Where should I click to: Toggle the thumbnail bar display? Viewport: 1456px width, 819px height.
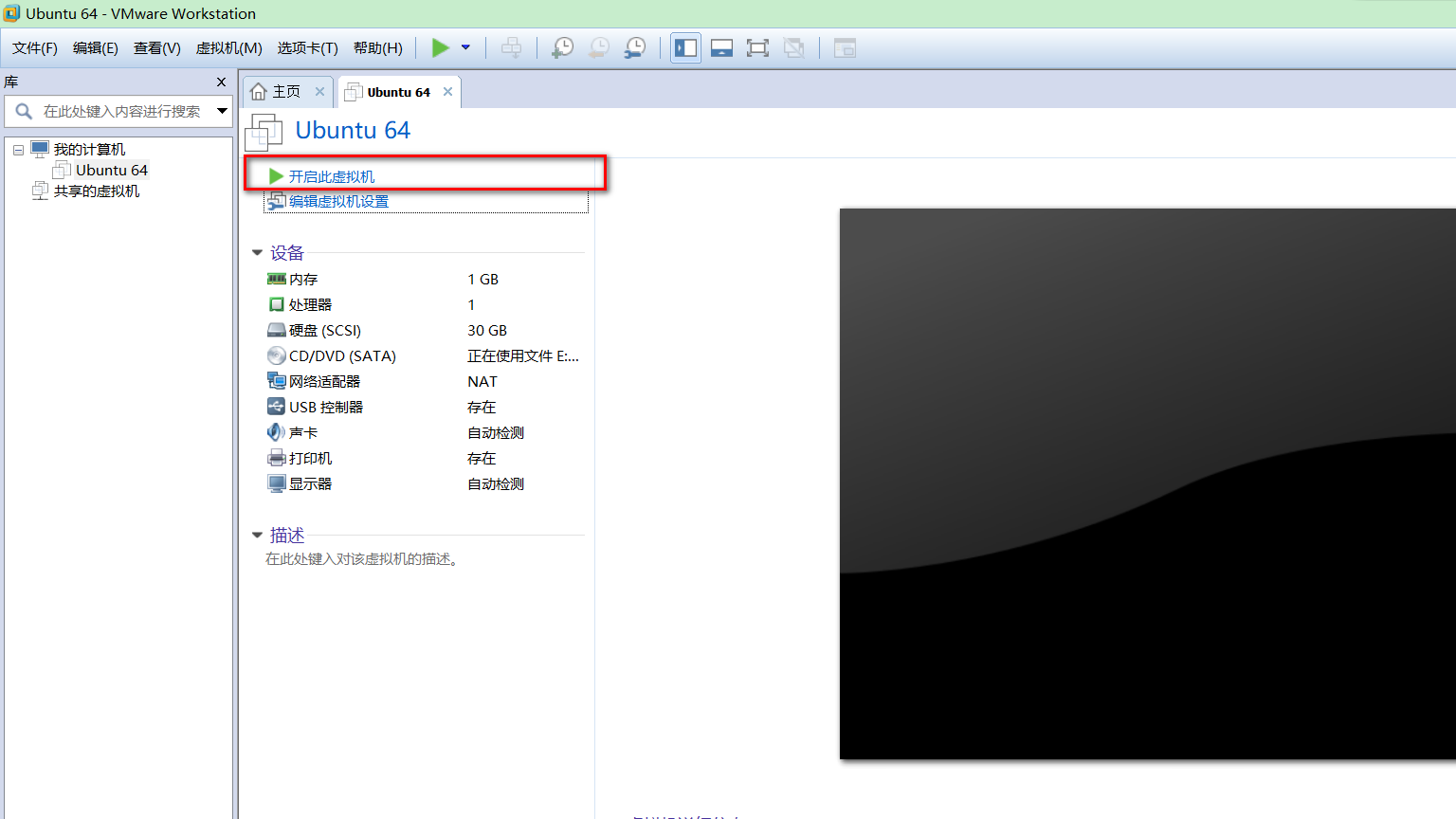[x=721, y=47]
